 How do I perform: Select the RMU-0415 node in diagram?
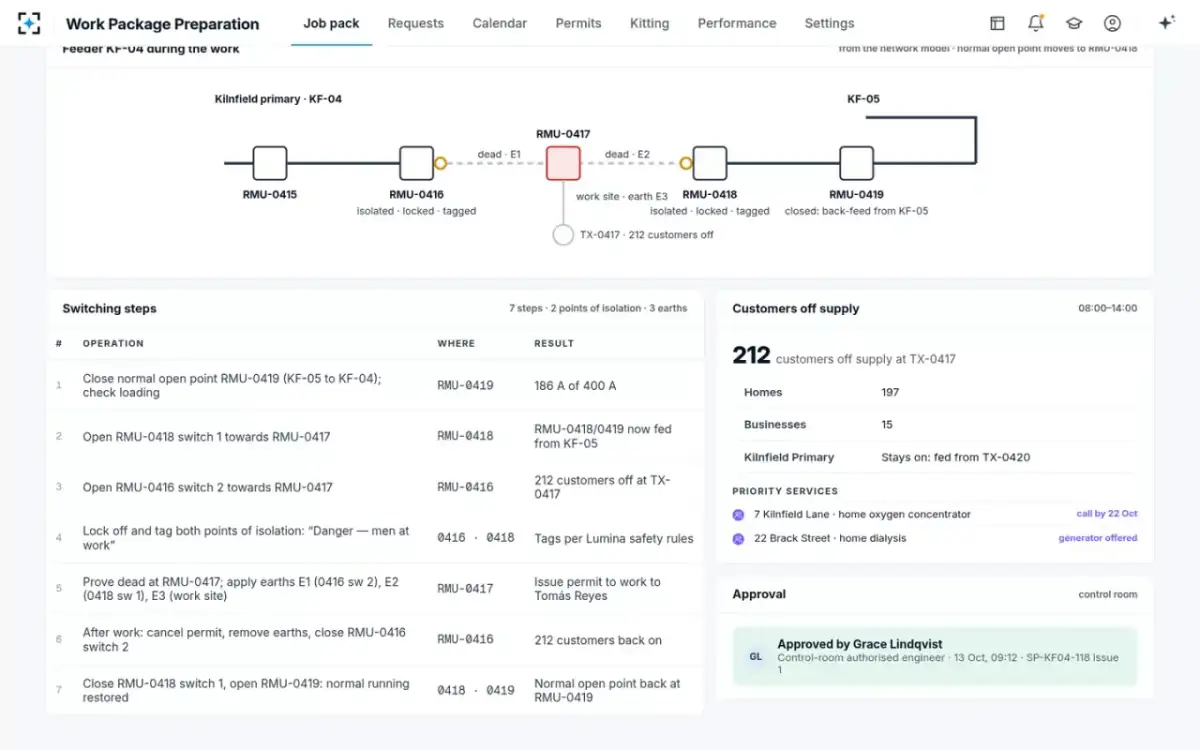270,163
